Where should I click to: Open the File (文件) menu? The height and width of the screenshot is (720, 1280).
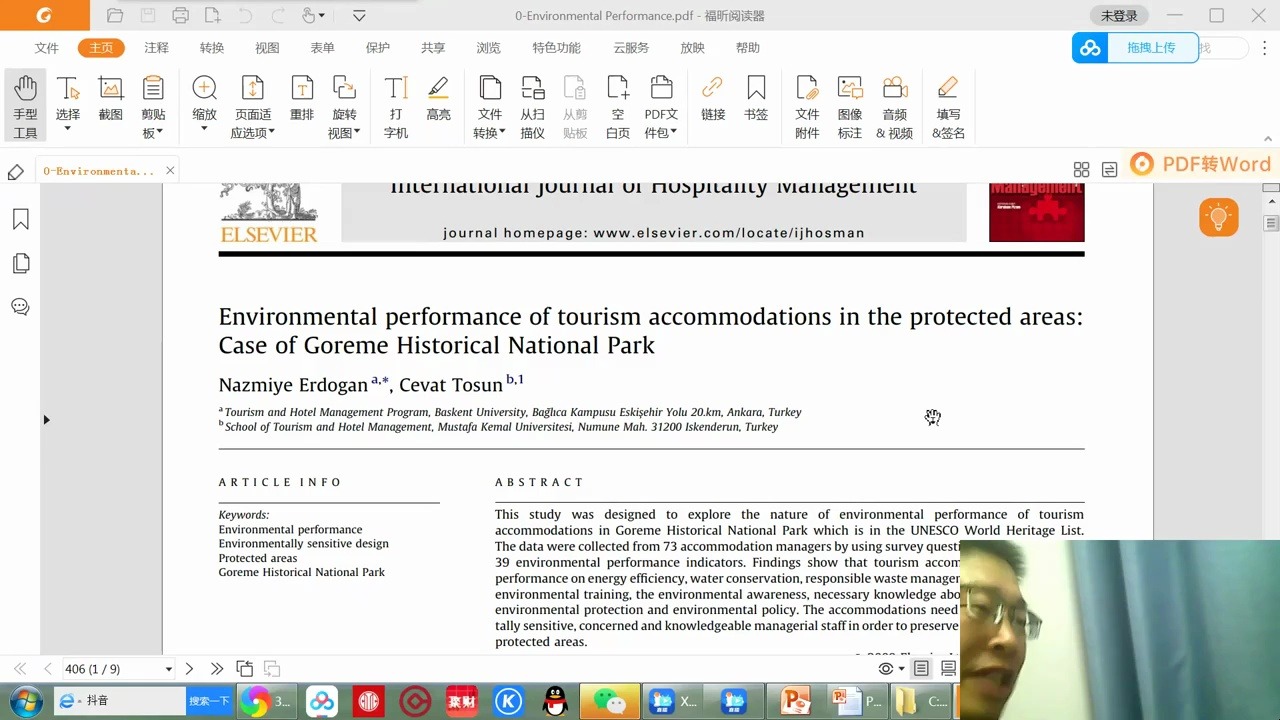pos(47,48)
